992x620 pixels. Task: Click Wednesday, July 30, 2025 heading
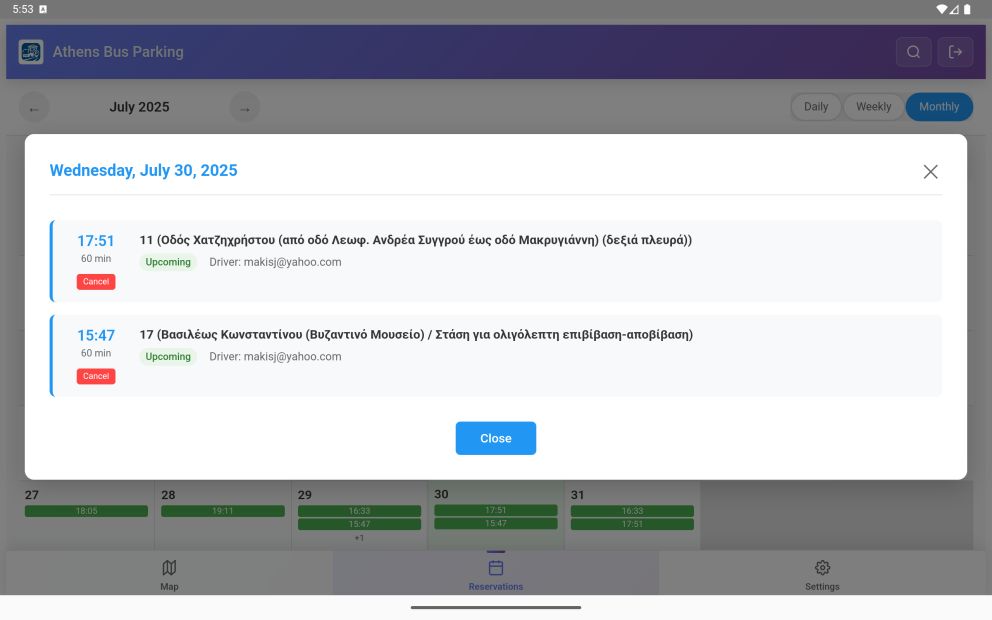pos(144,170)
